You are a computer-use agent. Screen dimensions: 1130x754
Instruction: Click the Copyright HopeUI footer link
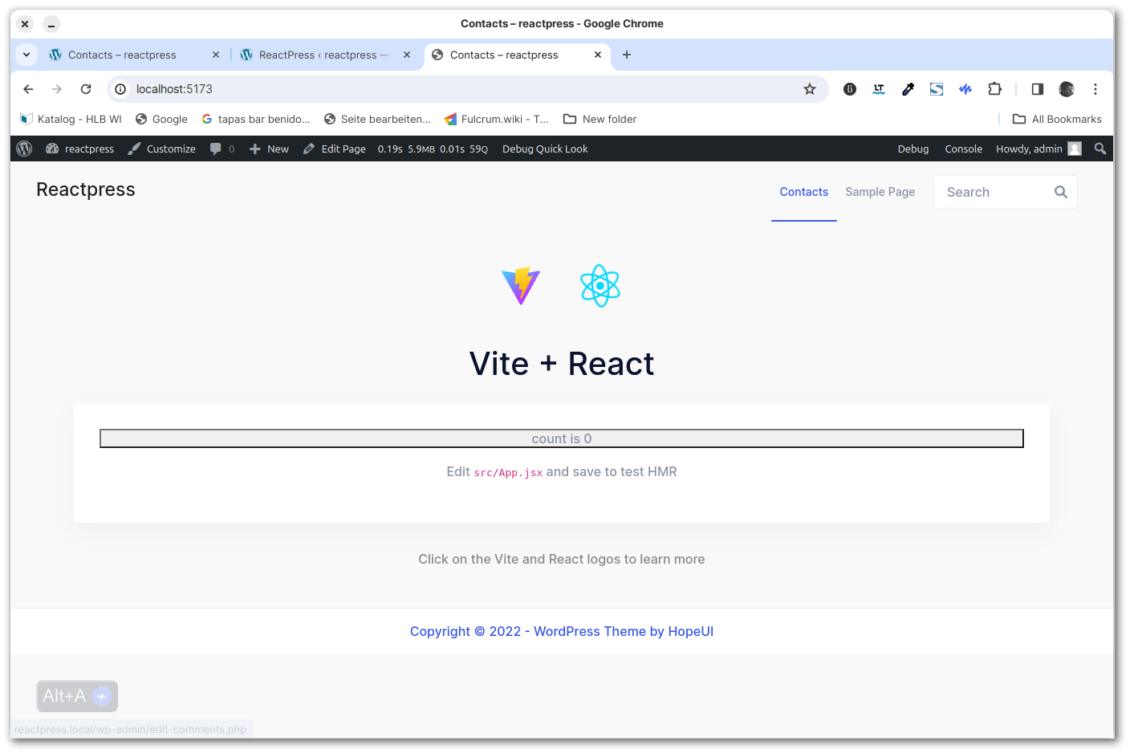click(x=561, y=631)
